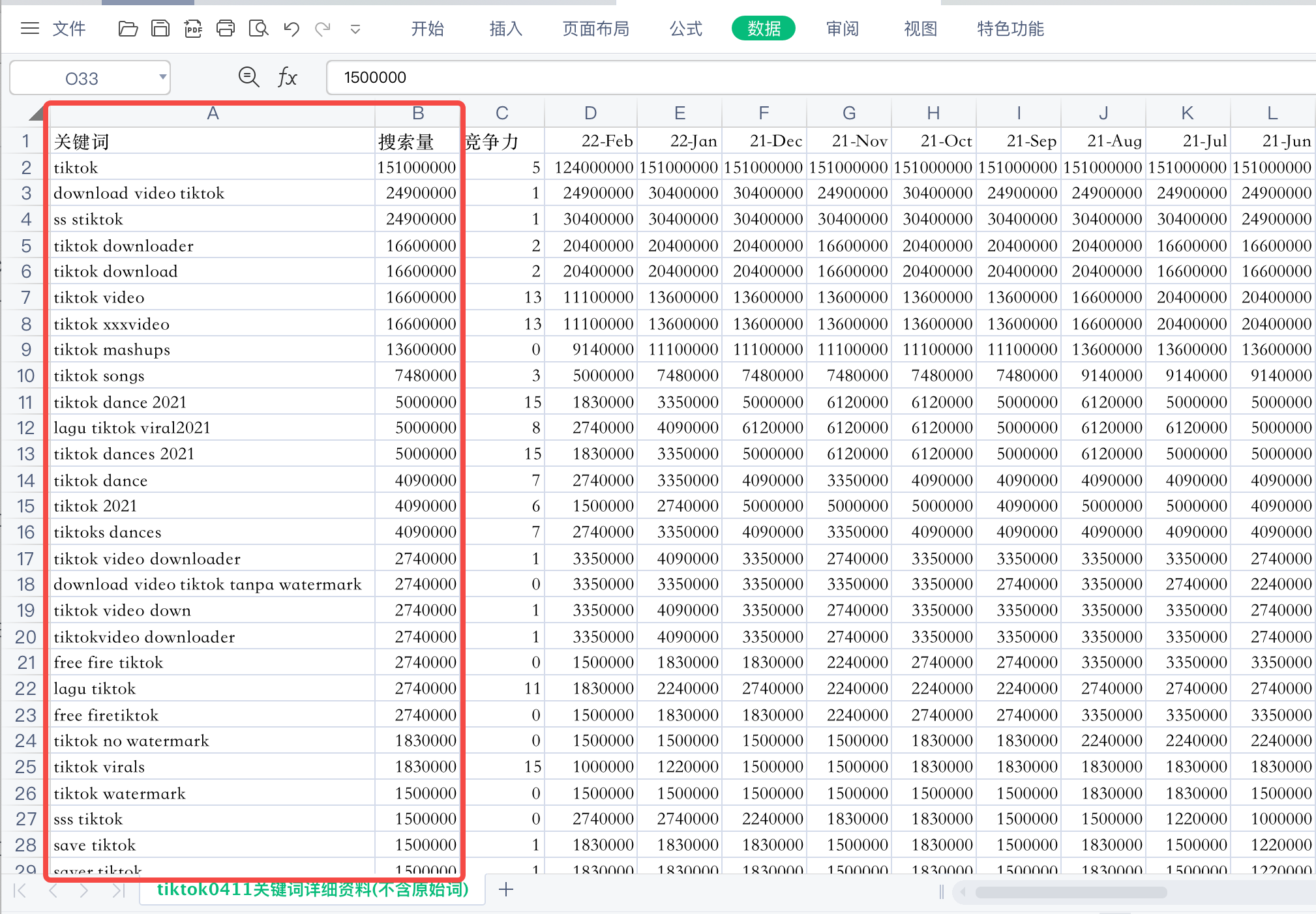Click the select-all corner triangle

point(36,114)
